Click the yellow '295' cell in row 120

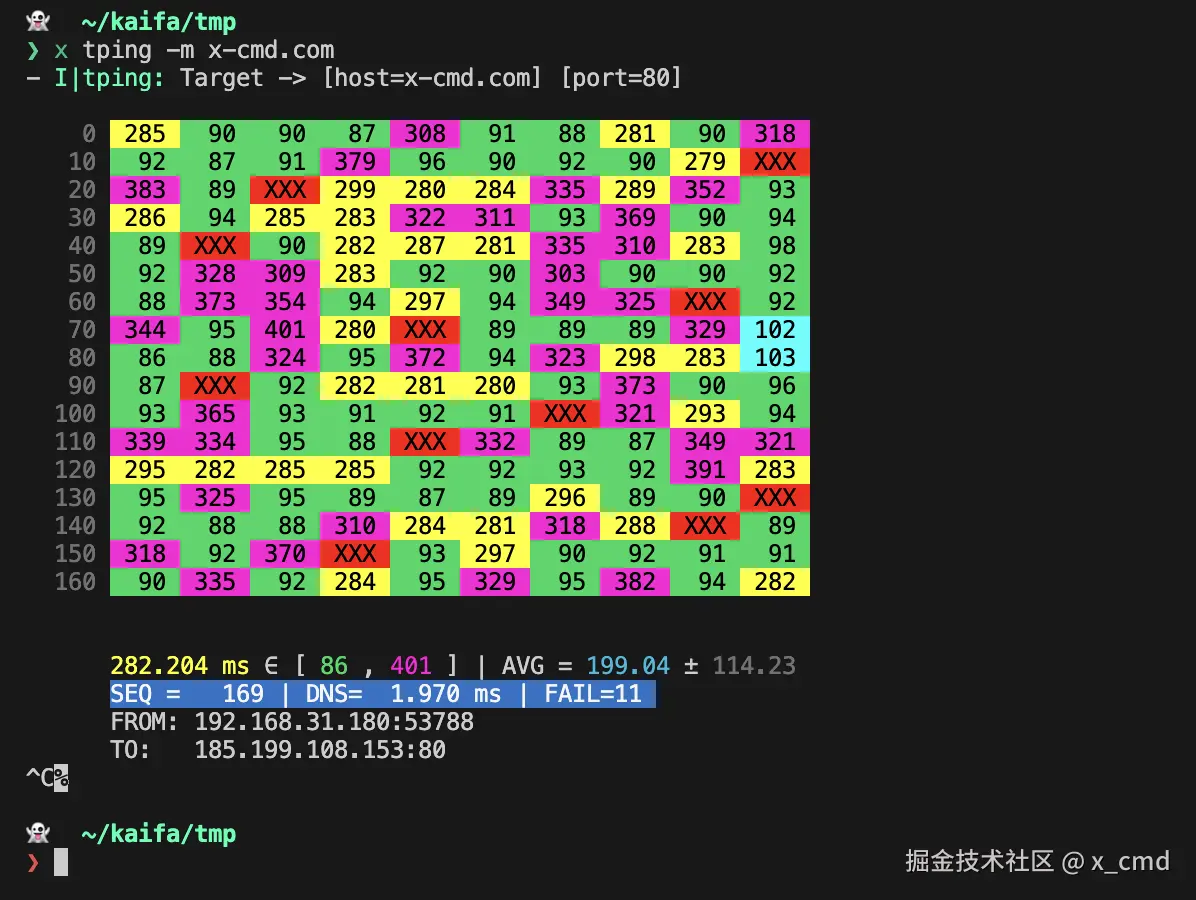pyautogui.click(x=145, y=470)
